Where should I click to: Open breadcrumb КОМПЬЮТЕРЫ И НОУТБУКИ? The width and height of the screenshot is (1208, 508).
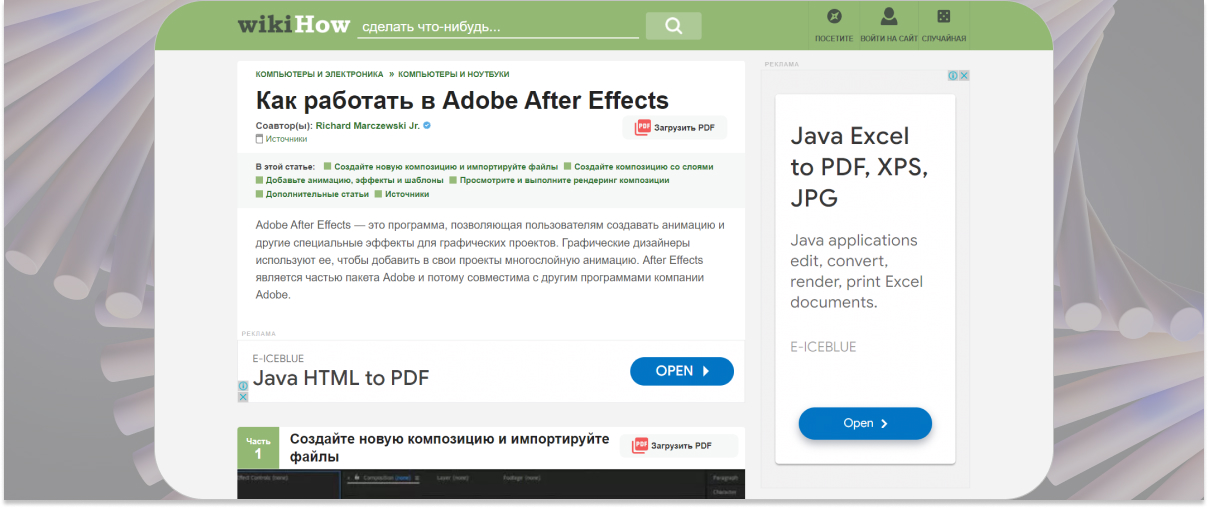pyautogui.click(x=455, y=74)
